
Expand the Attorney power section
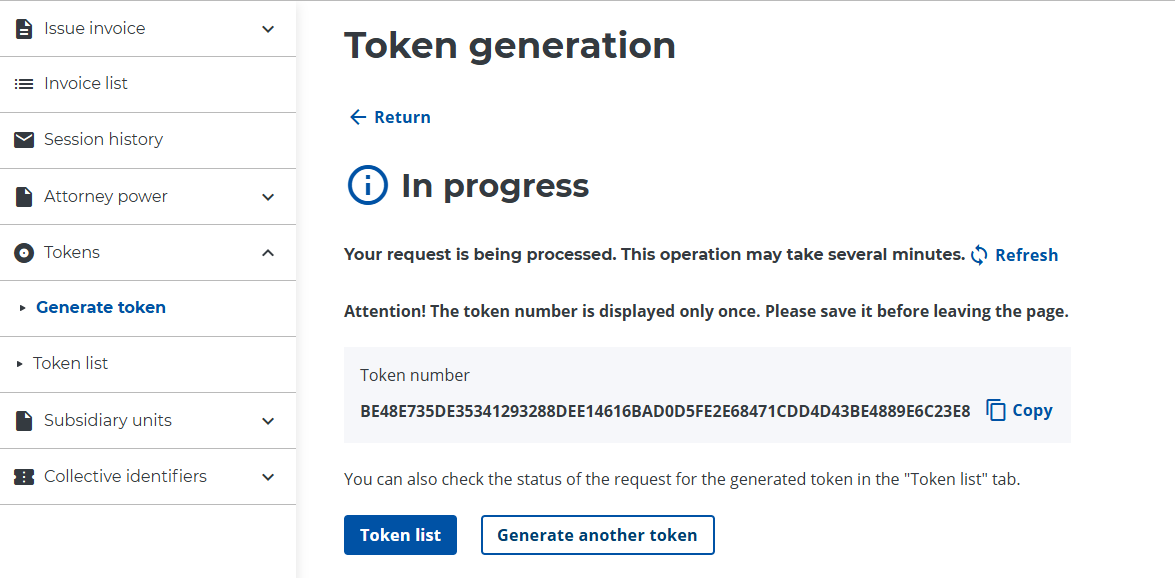point(267,196)
